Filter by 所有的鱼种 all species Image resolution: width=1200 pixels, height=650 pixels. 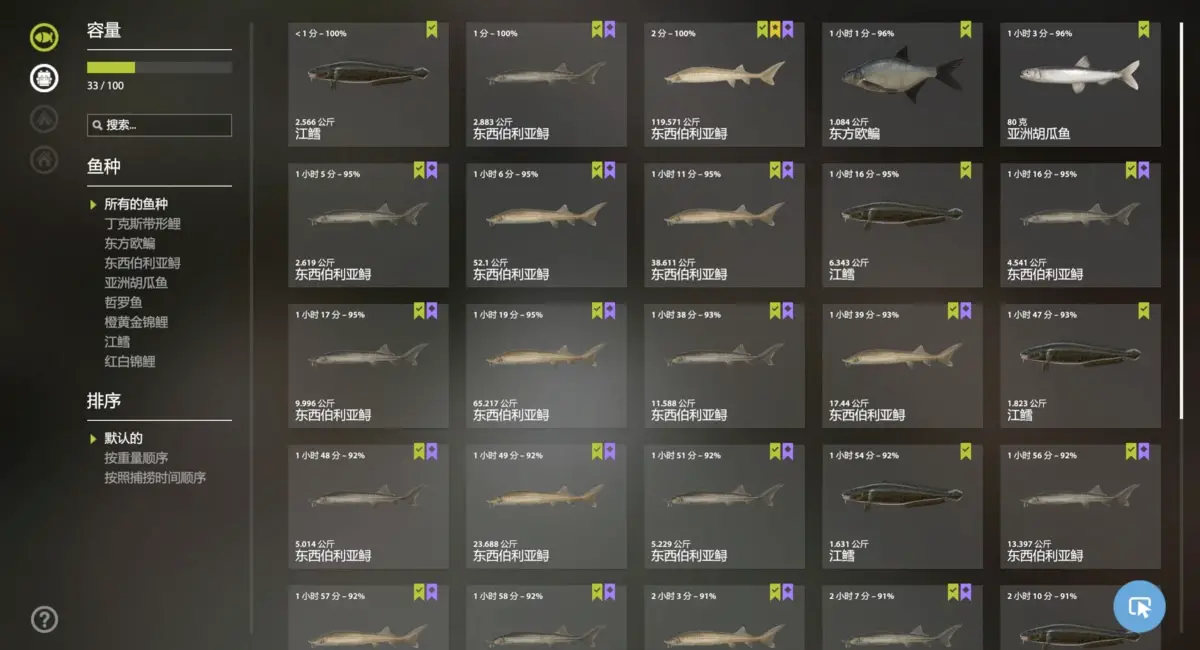click(136, 204)
